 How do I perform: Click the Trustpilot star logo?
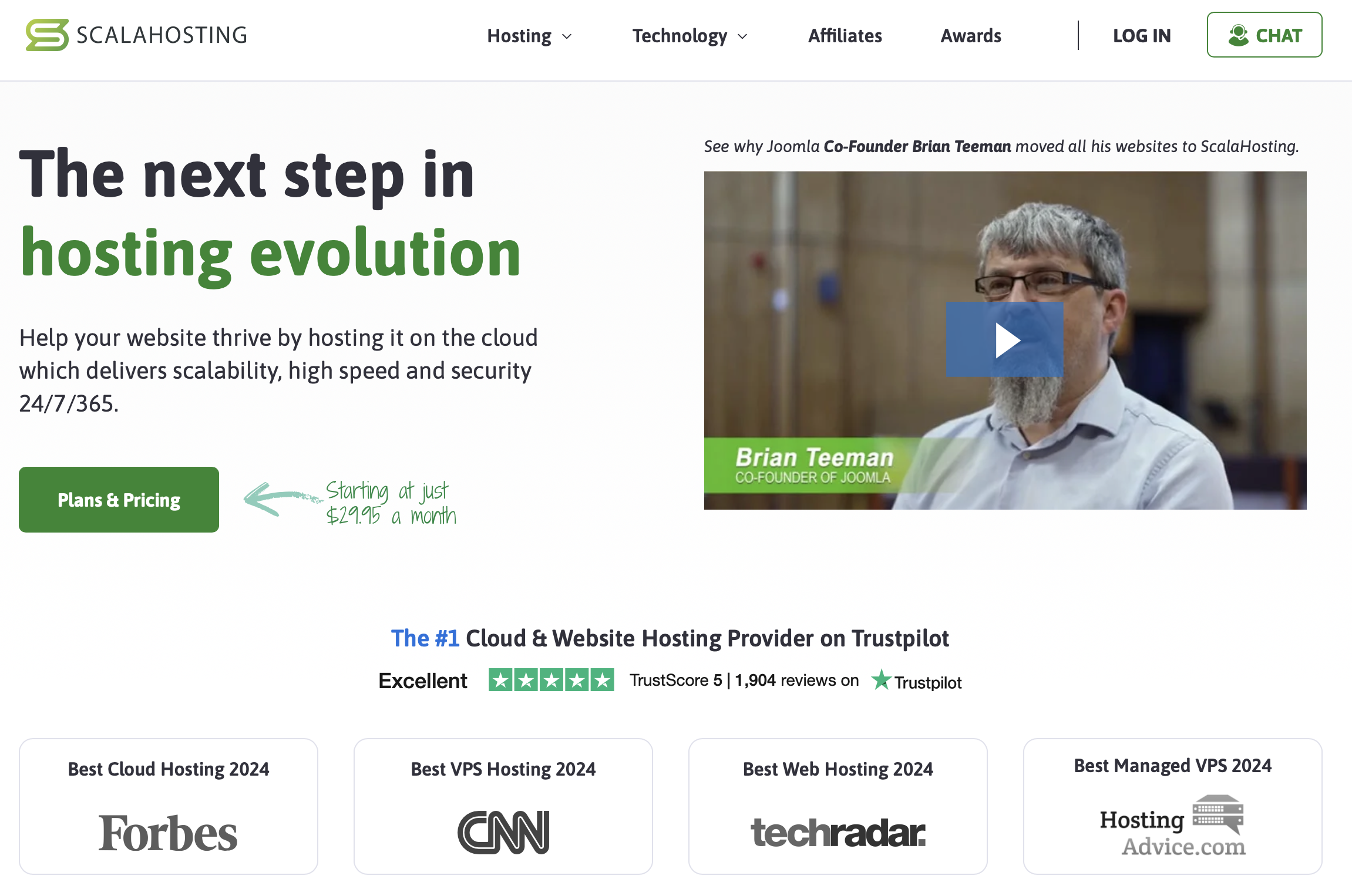click(881, 680)
